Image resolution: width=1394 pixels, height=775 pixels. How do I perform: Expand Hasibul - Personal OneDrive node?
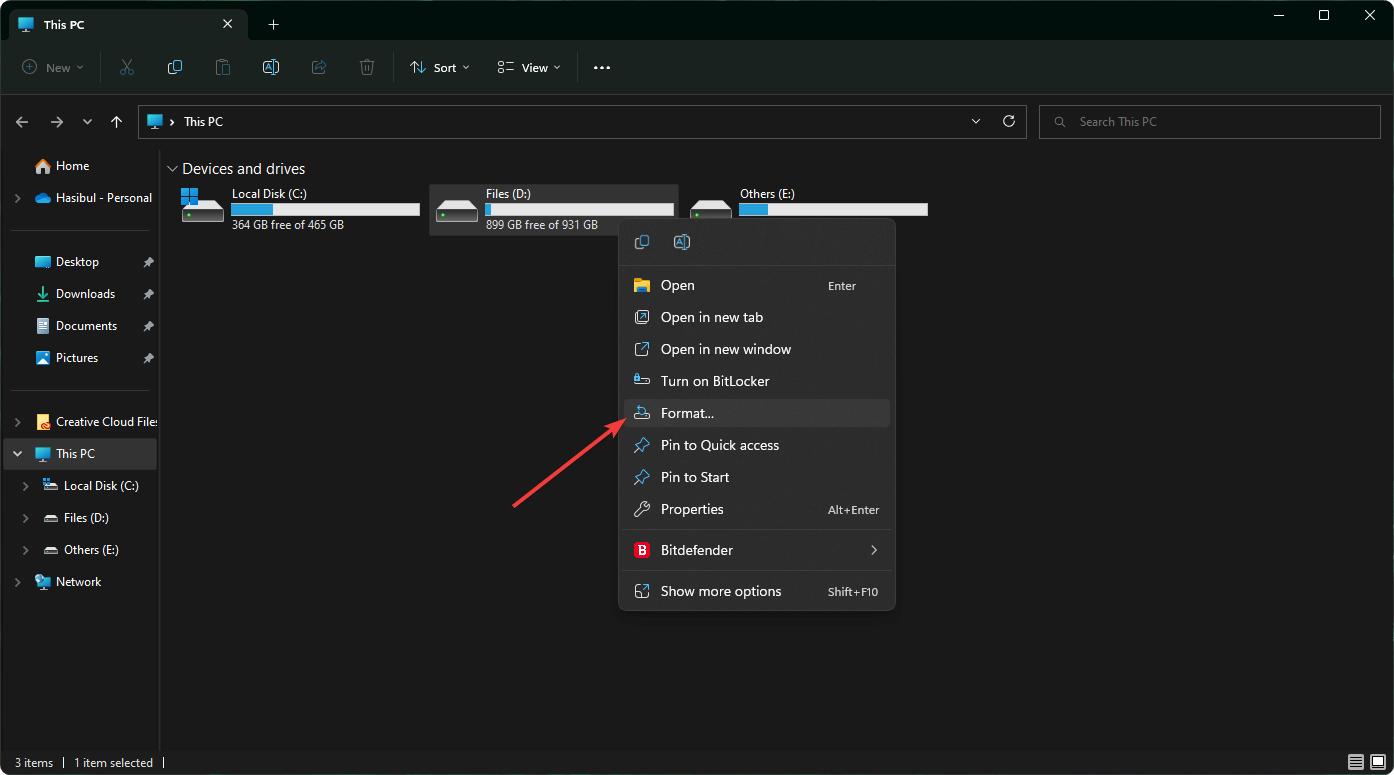(18, 198)
